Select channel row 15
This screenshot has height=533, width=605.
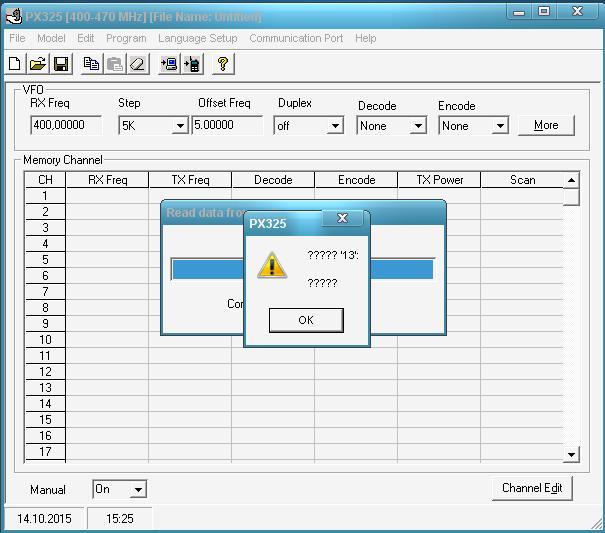(45, 420)
